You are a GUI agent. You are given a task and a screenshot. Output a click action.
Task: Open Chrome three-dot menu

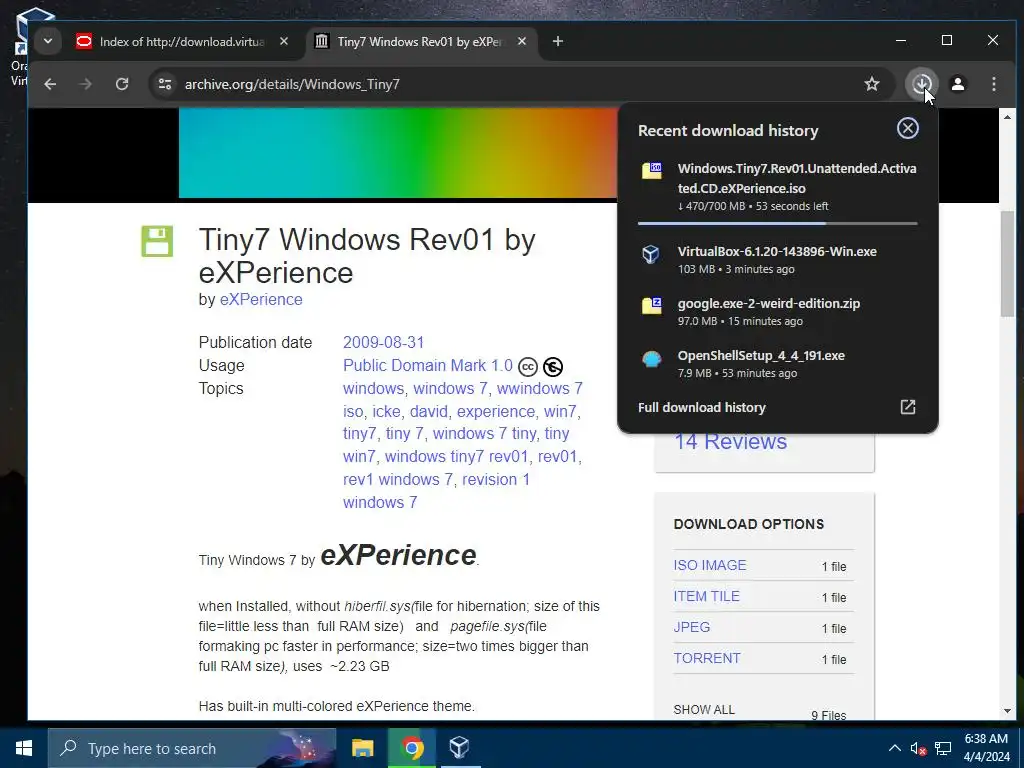pos(993,84)
